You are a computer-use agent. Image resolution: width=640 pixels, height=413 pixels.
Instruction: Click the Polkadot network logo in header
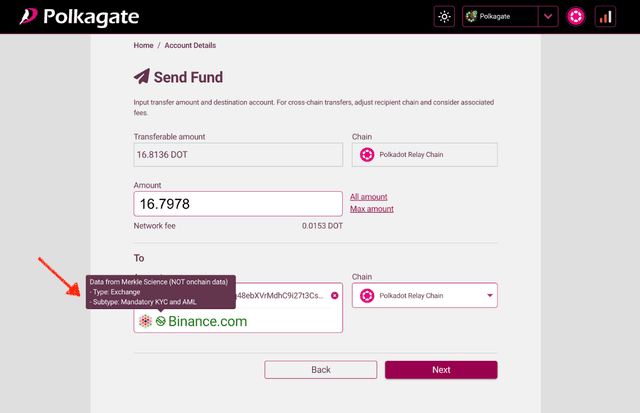(575, 17)
